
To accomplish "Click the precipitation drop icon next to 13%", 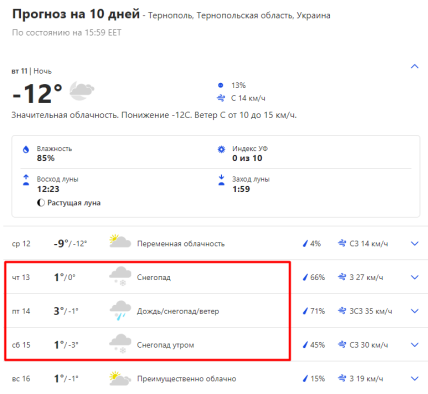I will (220, 85).
